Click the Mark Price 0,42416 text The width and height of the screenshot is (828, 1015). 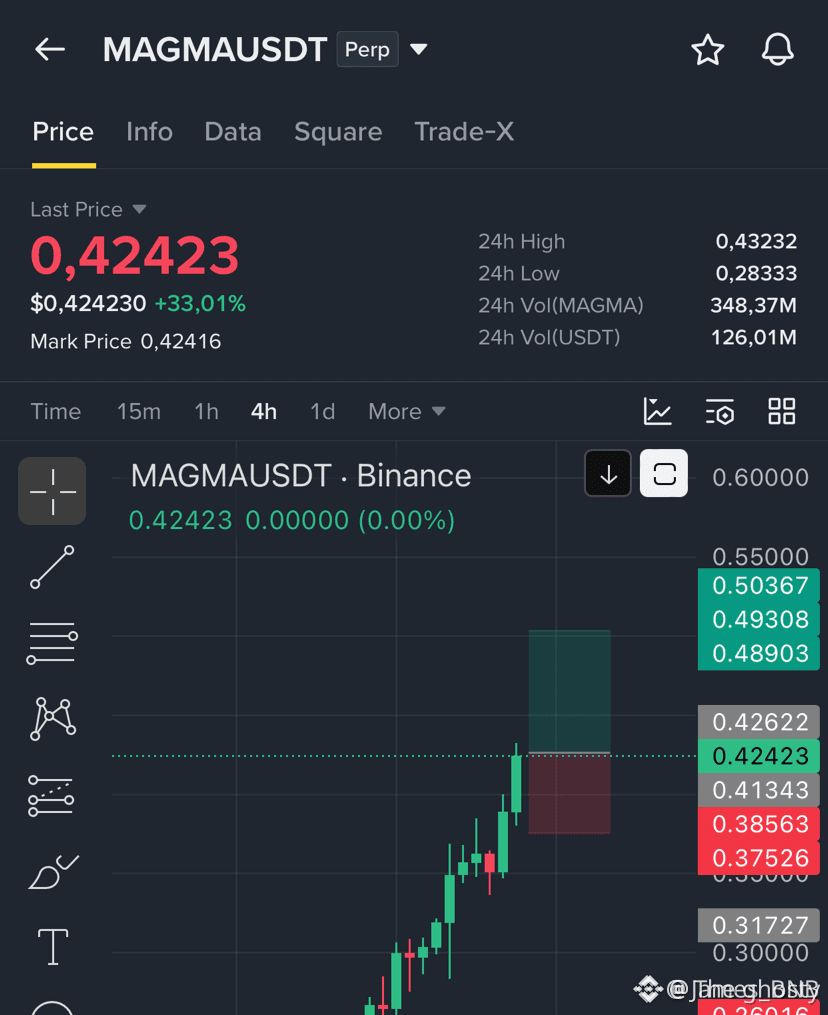pyautogui.click(x=126, y=341)
